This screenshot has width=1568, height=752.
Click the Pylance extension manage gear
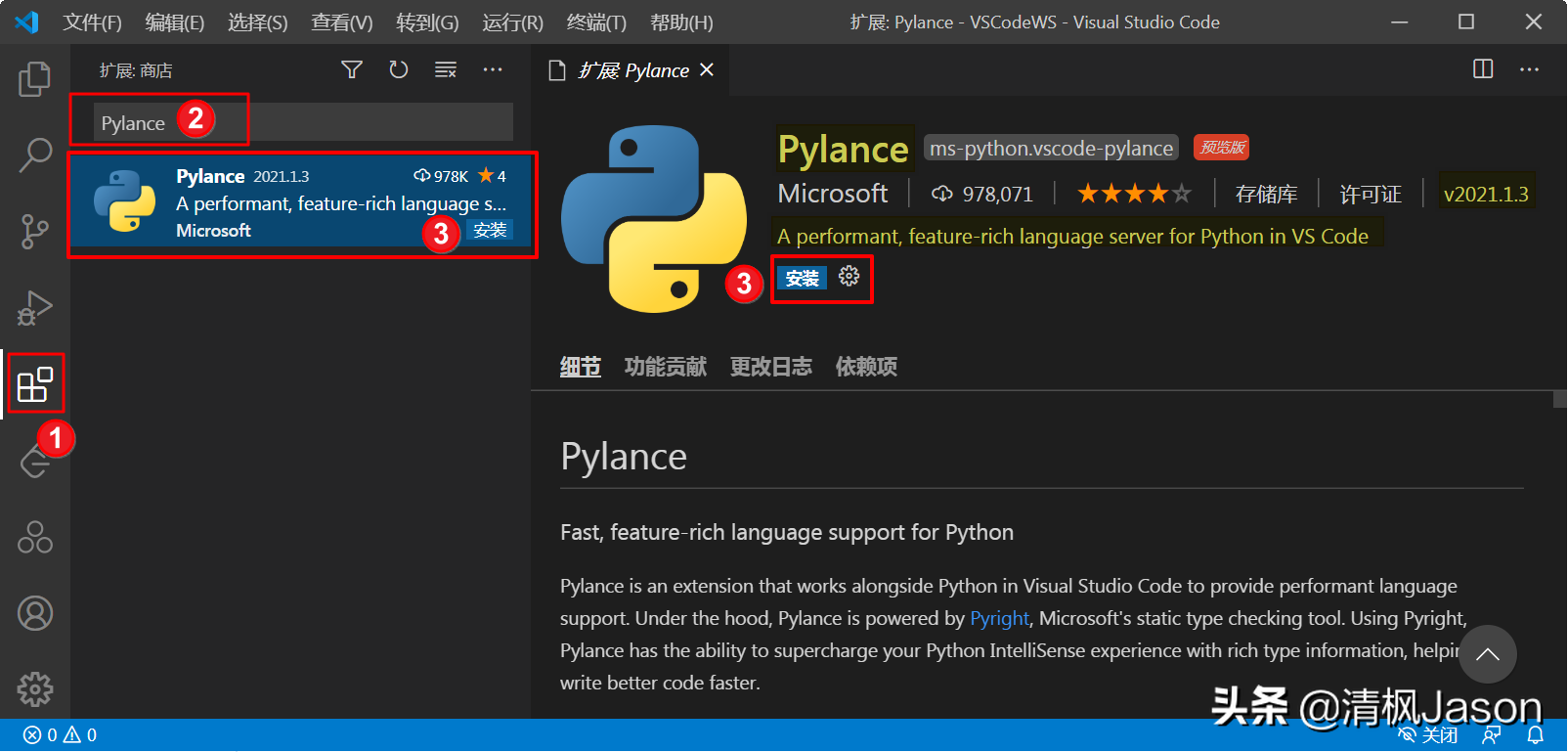[x=849, y=277]
